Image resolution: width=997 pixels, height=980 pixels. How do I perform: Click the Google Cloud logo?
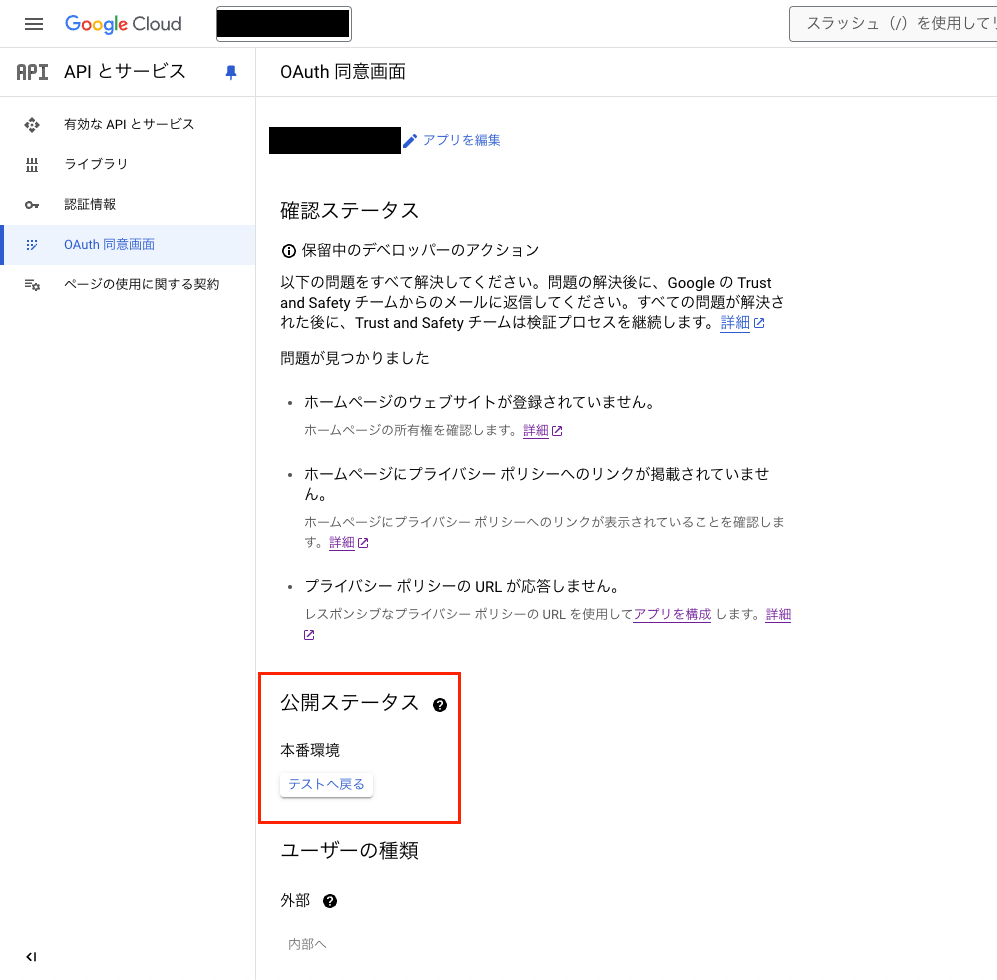point(123,24)
